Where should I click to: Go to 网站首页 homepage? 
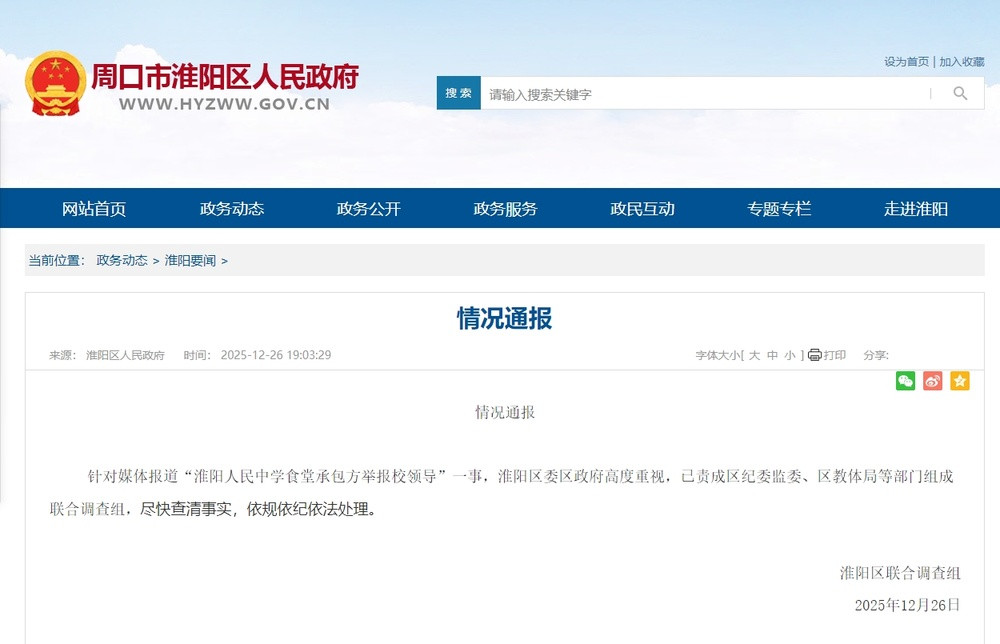94,208
